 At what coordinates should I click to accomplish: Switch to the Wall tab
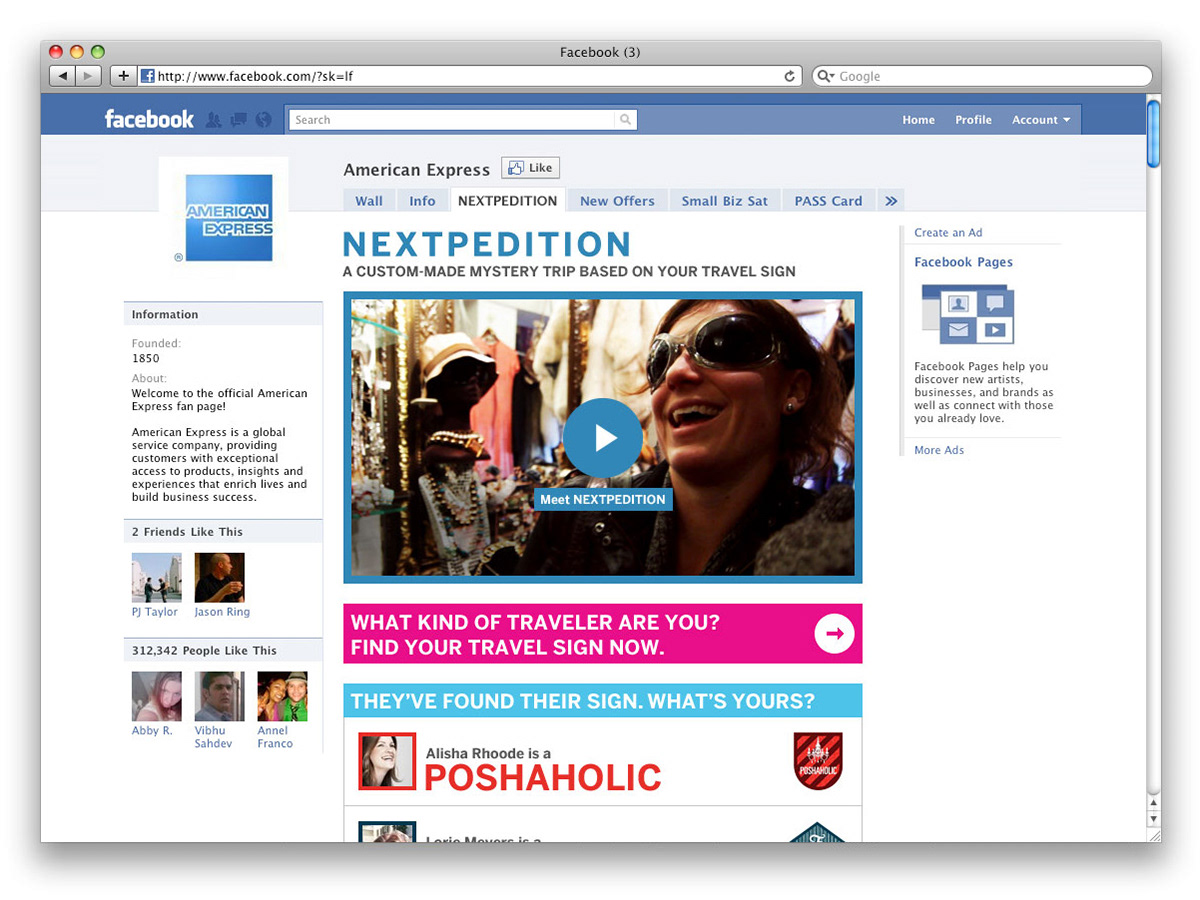click(369, 201)
